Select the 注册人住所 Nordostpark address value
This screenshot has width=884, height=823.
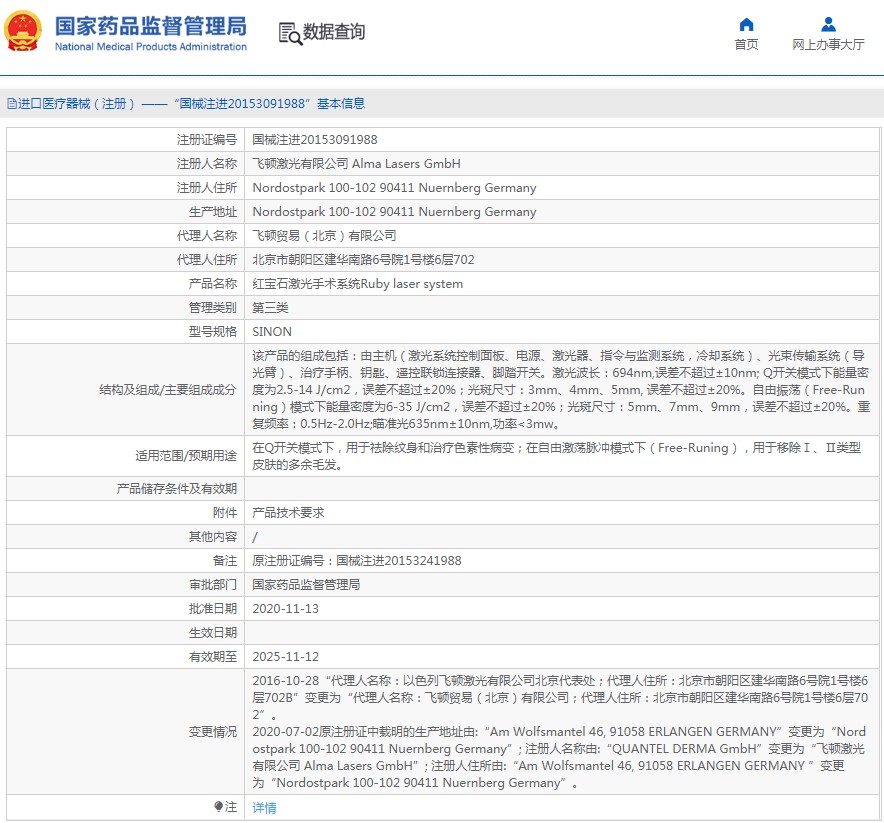394,188
